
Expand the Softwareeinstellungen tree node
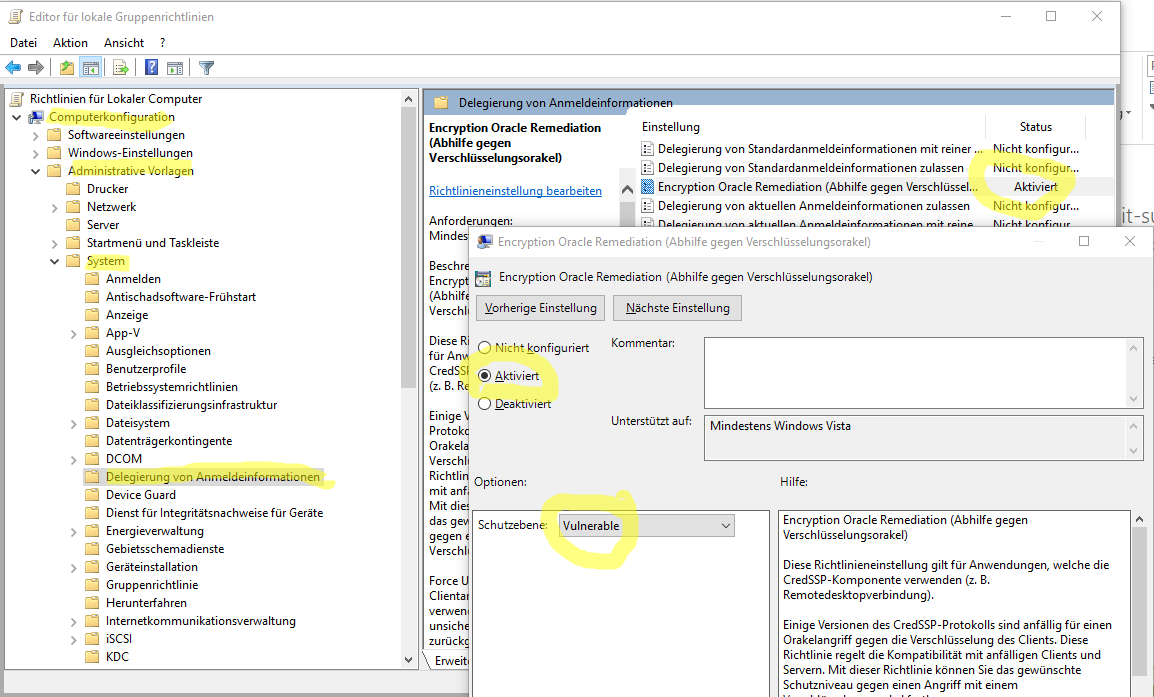[x=36, y=135]
